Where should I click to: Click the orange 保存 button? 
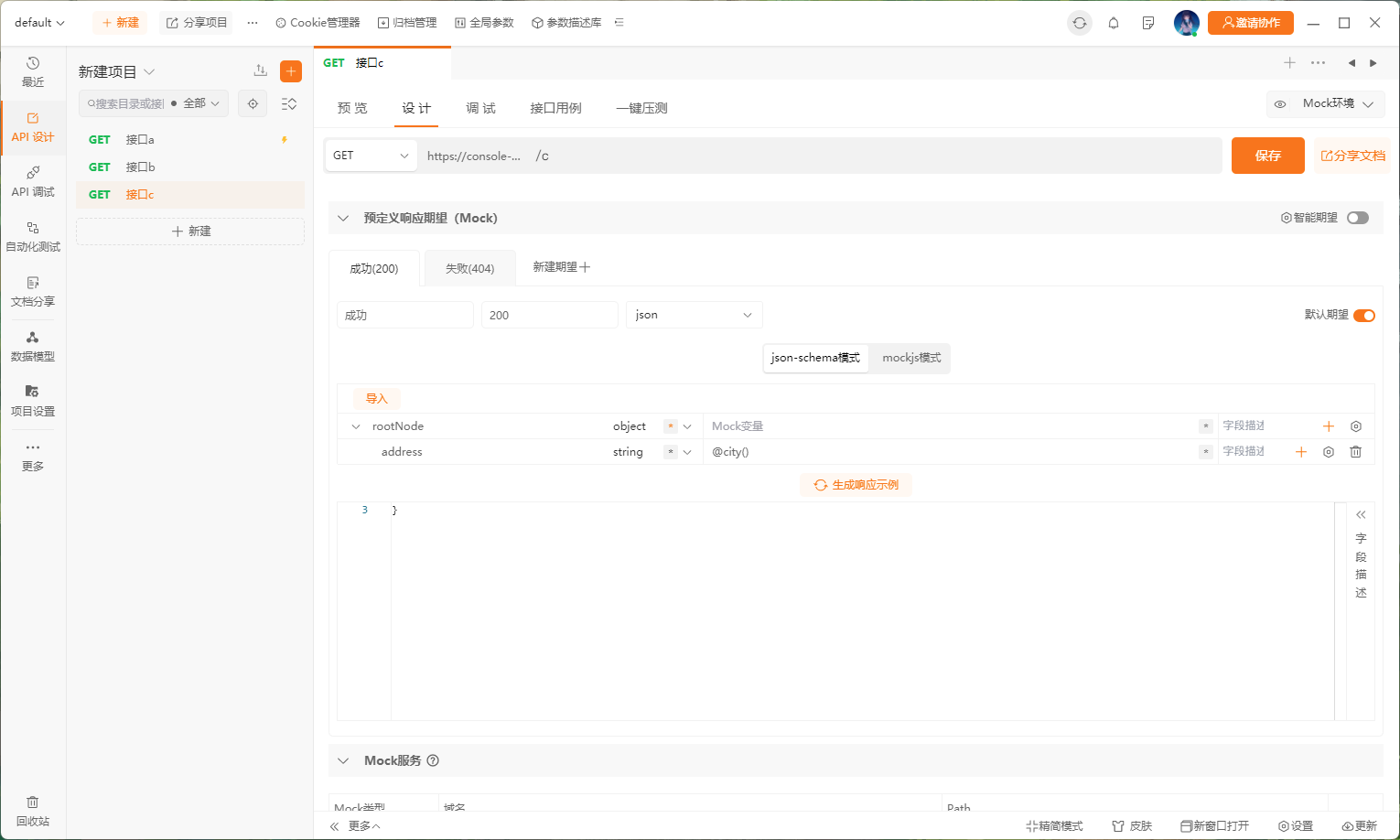coord(1267,156)
